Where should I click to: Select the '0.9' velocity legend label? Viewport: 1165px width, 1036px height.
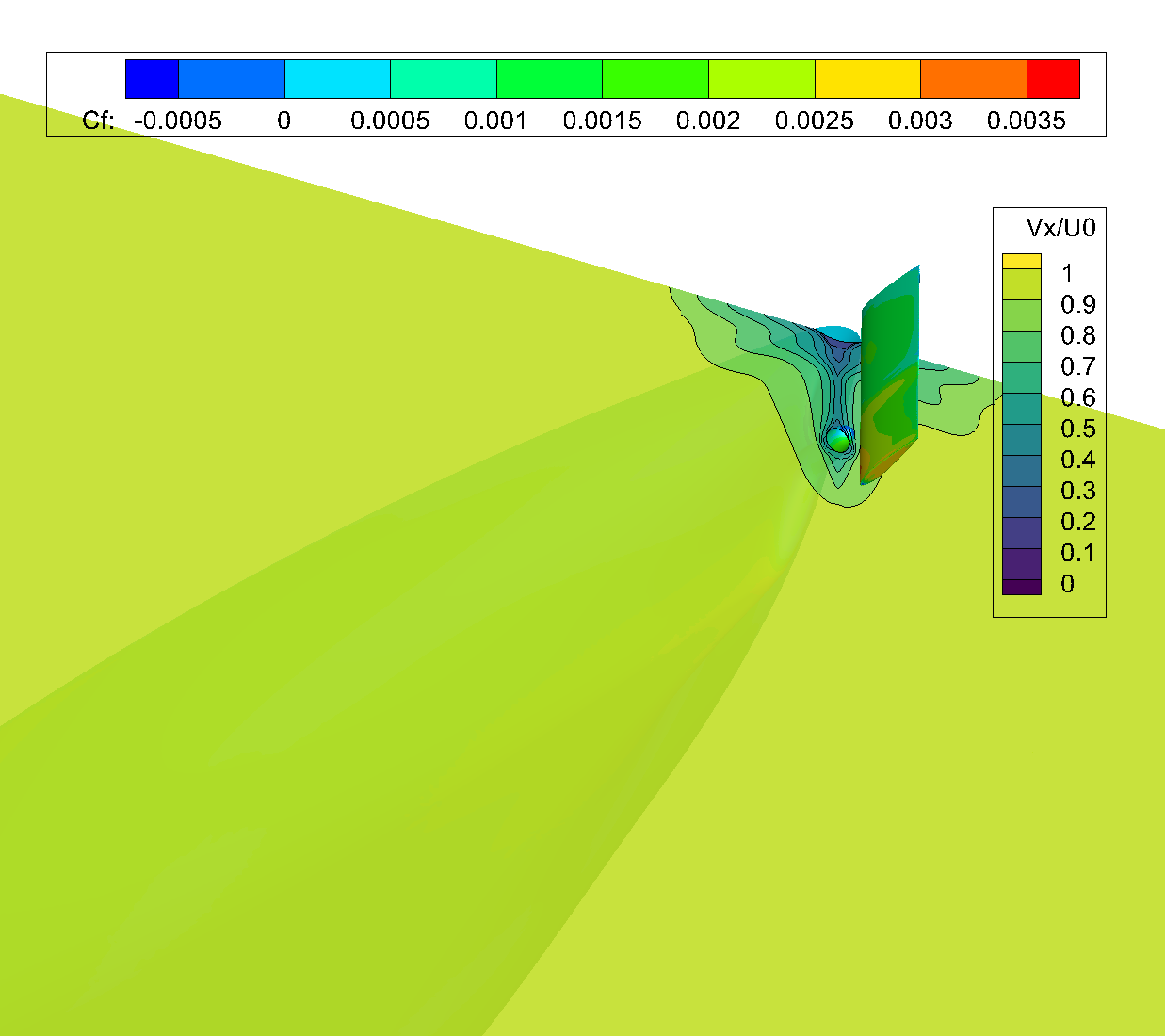[x=1078, y=304]
